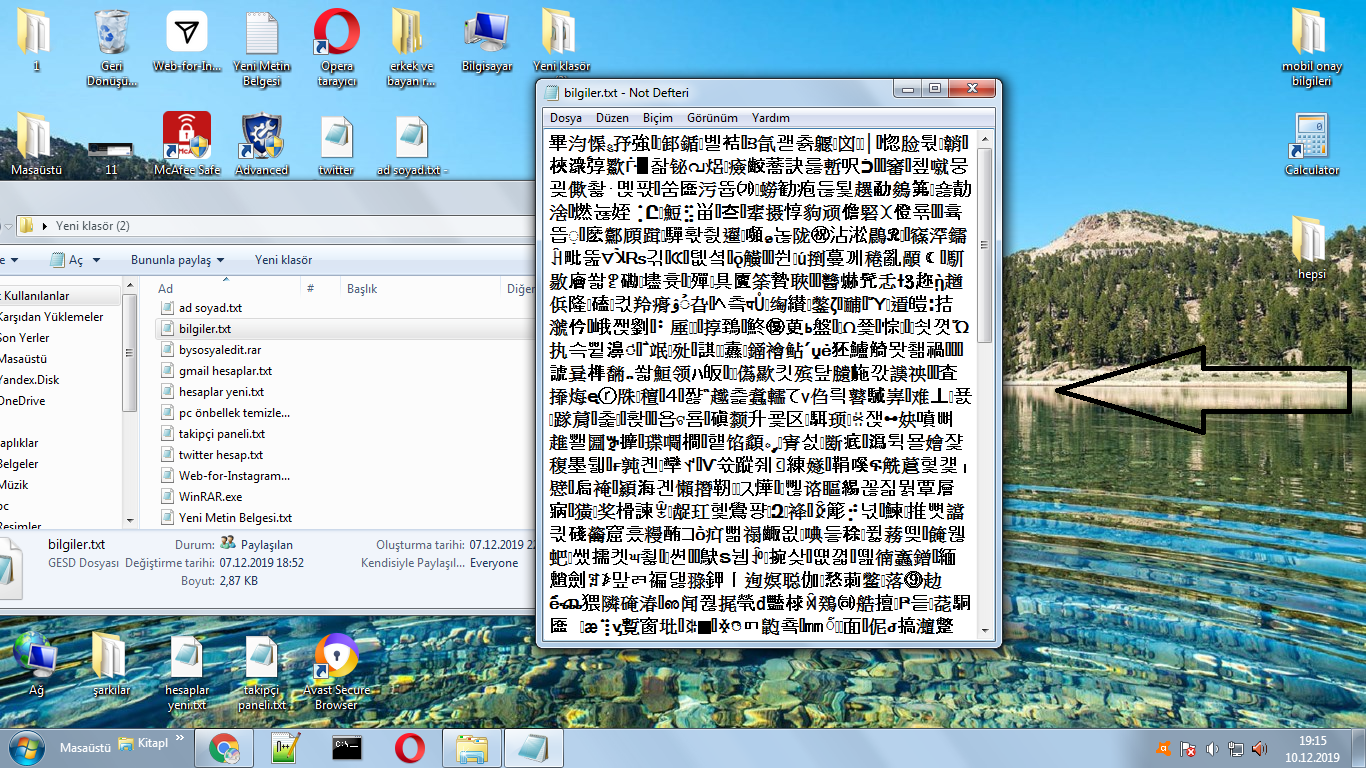Open Opera from the taskbar

(x=409, y=748)
